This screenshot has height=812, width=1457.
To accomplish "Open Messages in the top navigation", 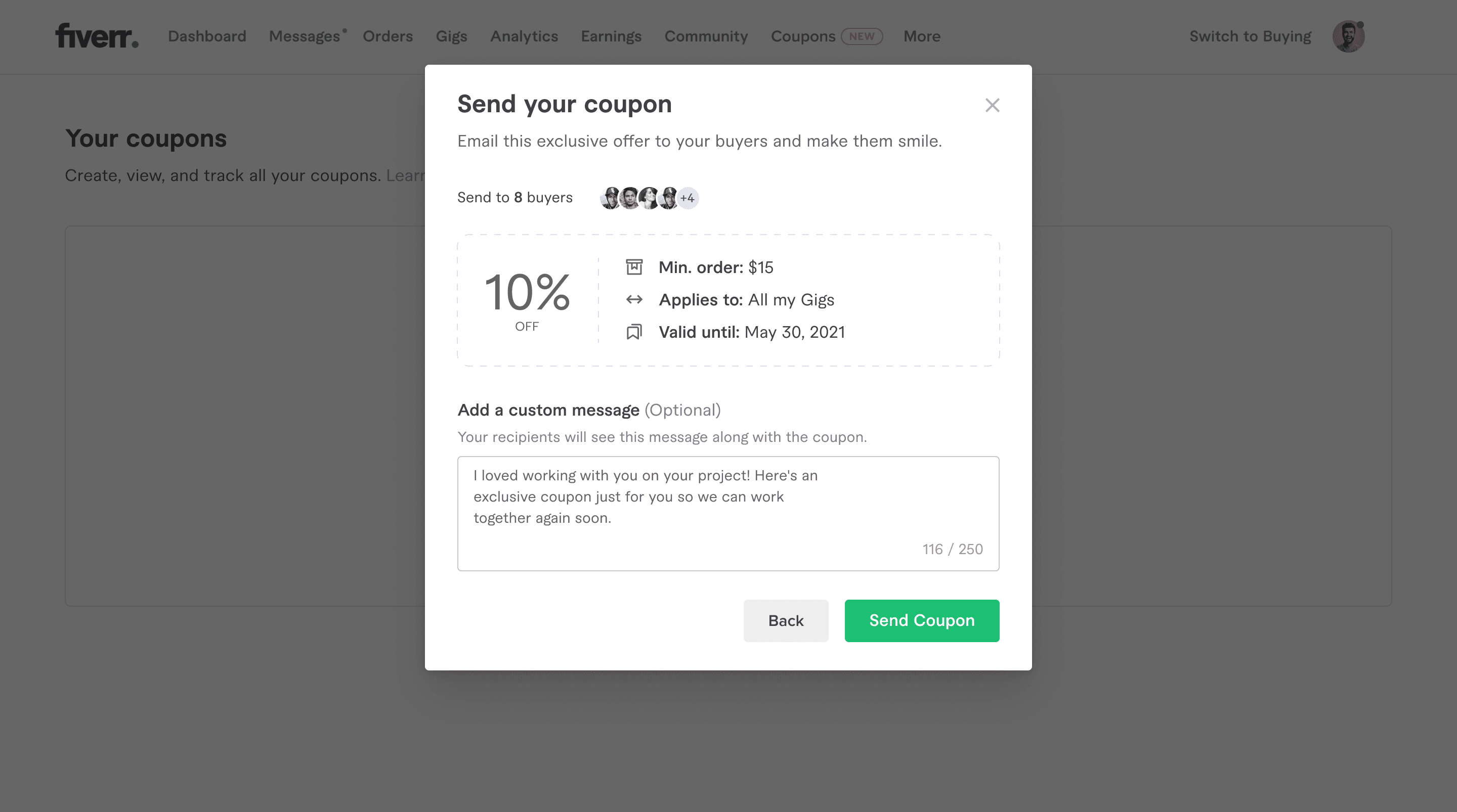I will tap(304, 36).
